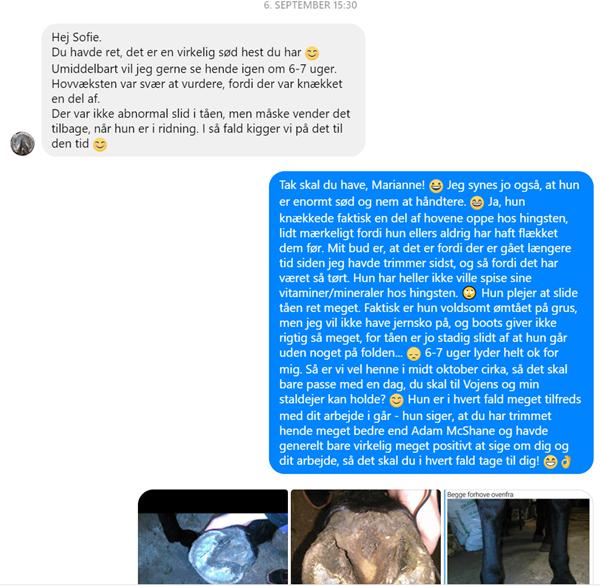Click the 'Begge forhove ovenfra' caption text

pos(480,494)
